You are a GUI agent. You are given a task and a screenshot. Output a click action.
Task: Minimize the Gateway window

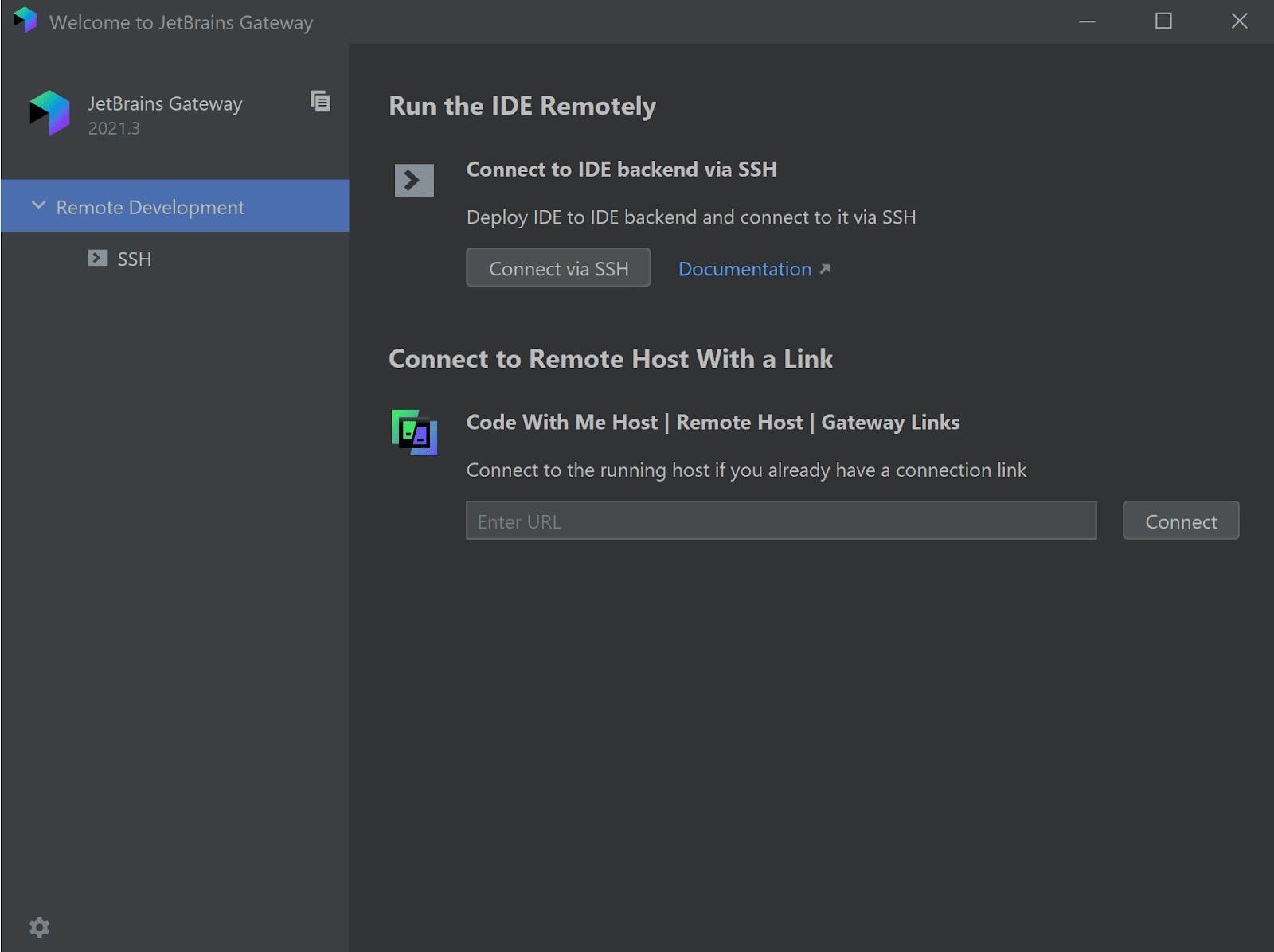[1087, 21]
